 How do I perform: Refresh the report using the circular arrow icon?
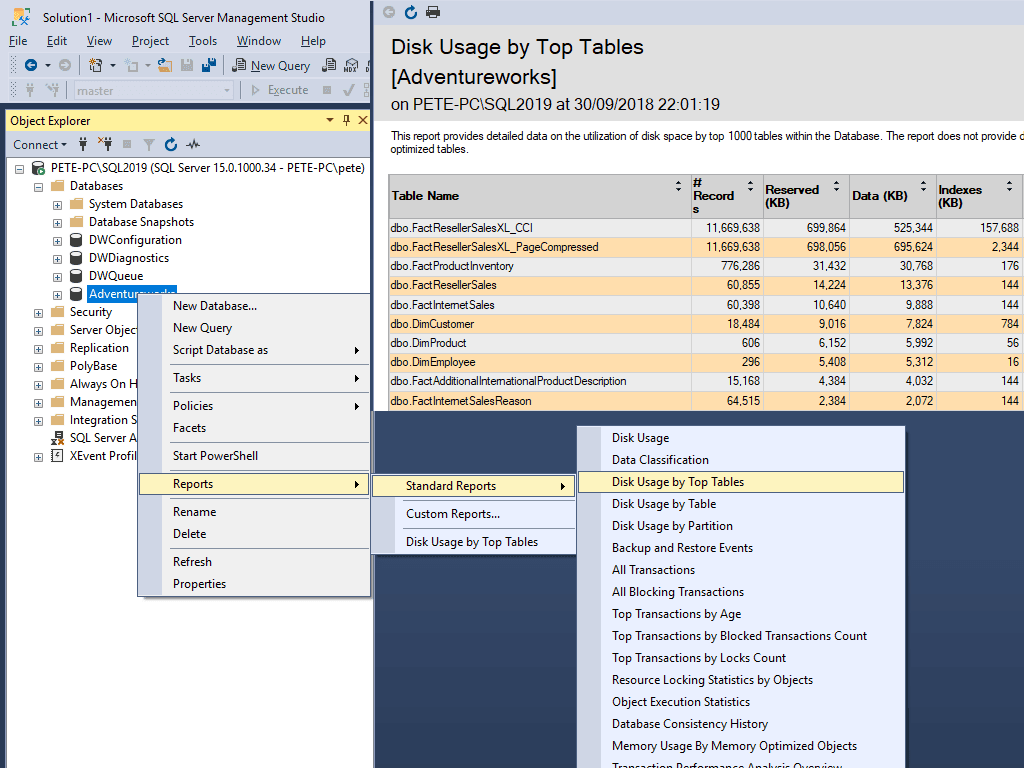click(411, 12)
